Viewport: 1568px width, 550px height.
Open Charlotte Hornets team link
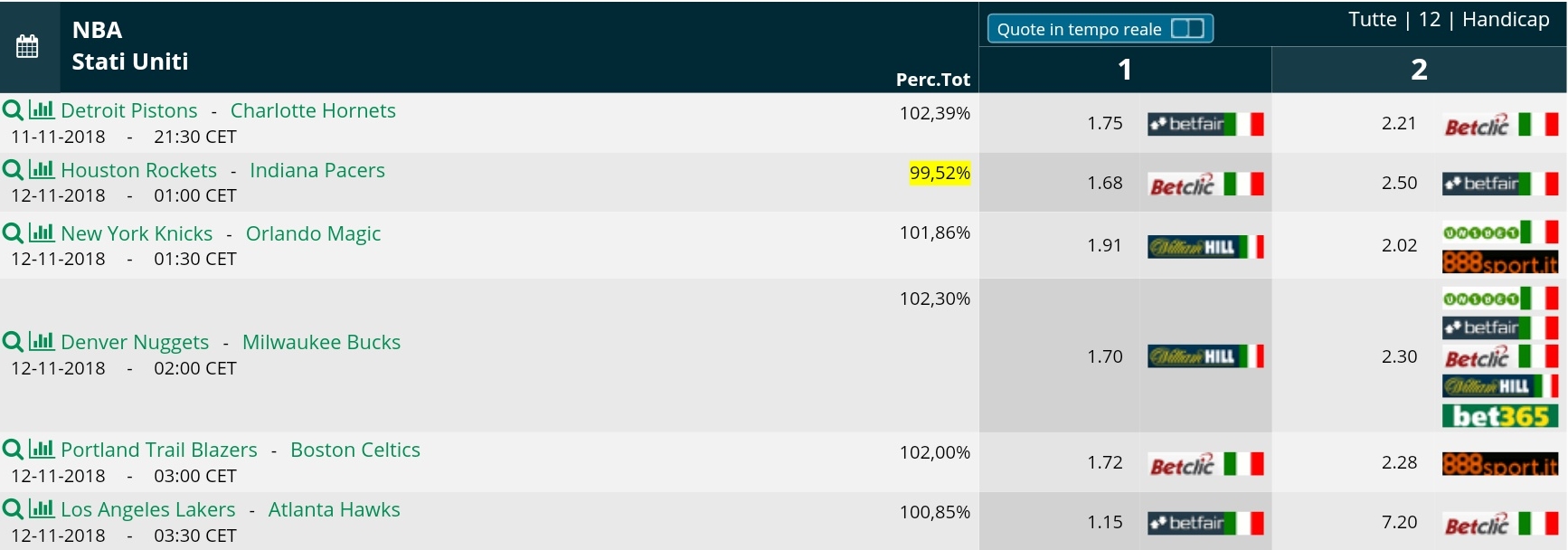[x=313, y=110]
